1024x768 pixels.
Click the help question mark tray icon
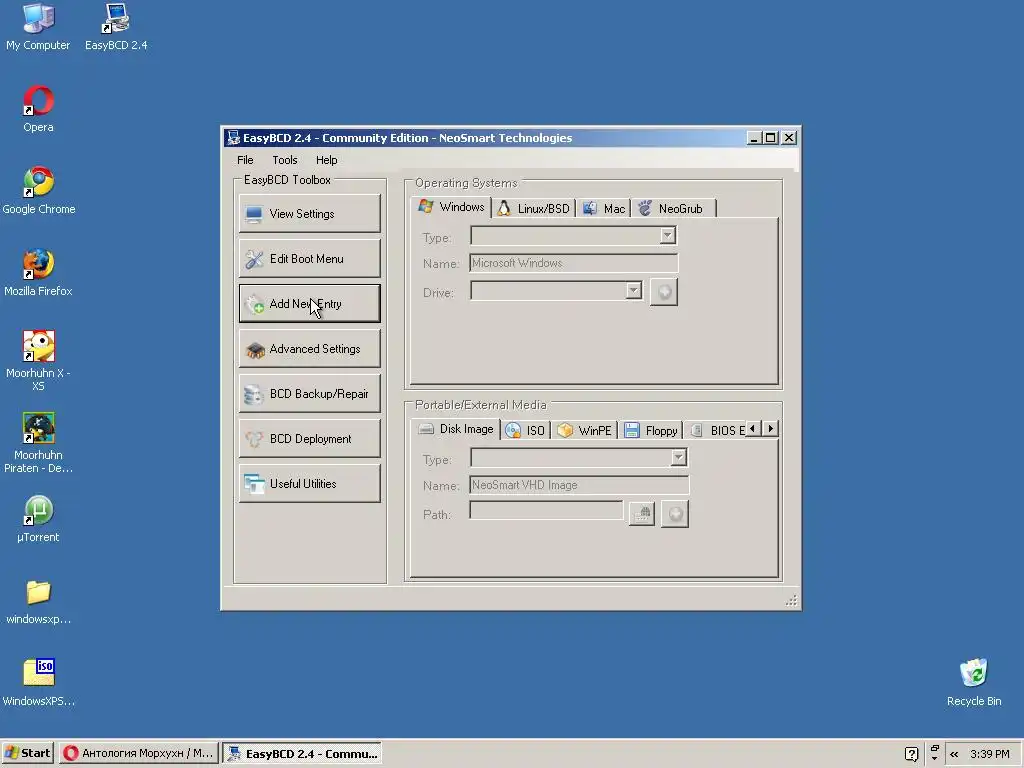(x=912, y=754)
